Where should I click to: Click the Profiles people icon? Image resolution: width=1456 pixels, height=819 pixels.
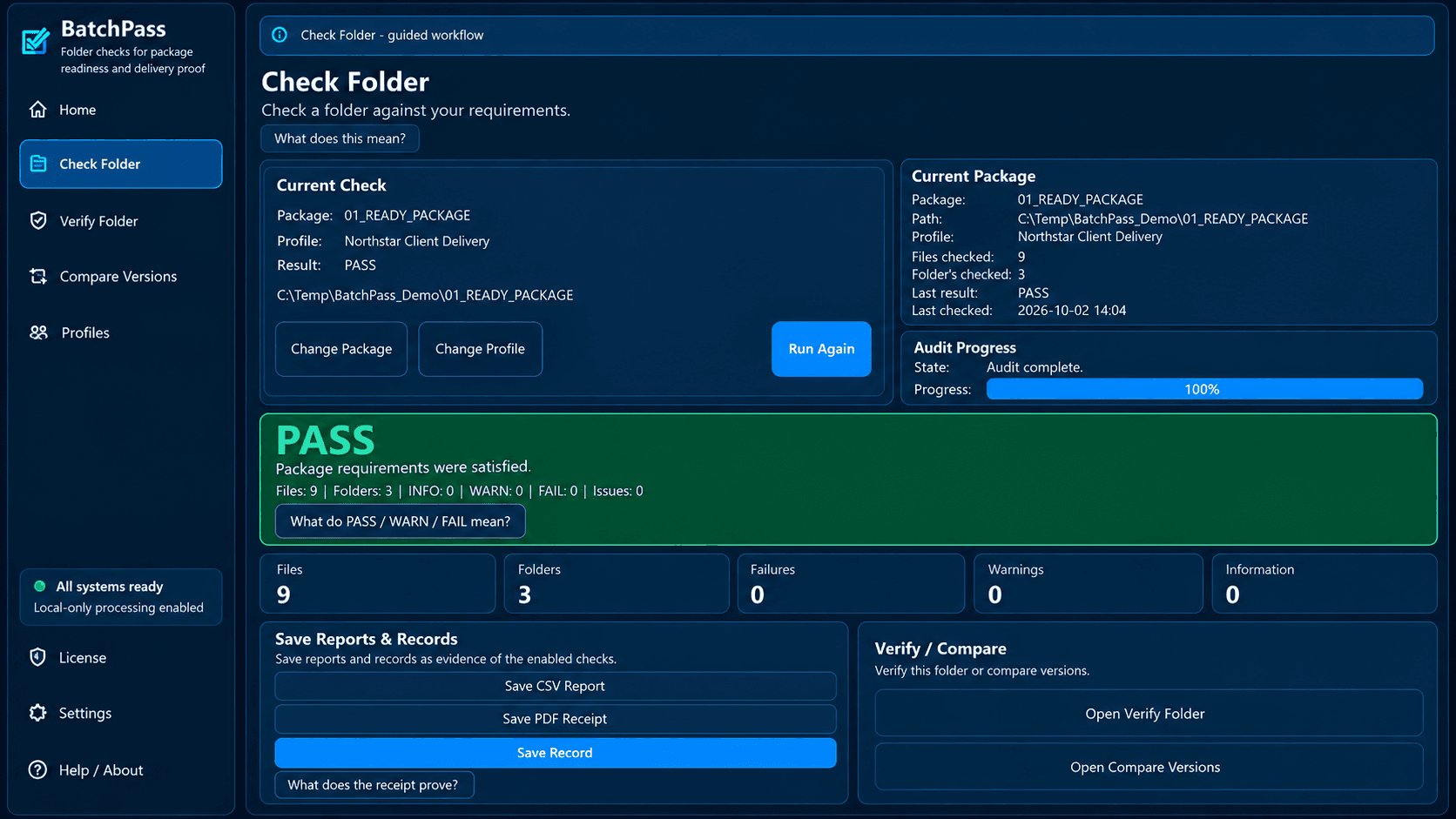click(x=38, y=332)
